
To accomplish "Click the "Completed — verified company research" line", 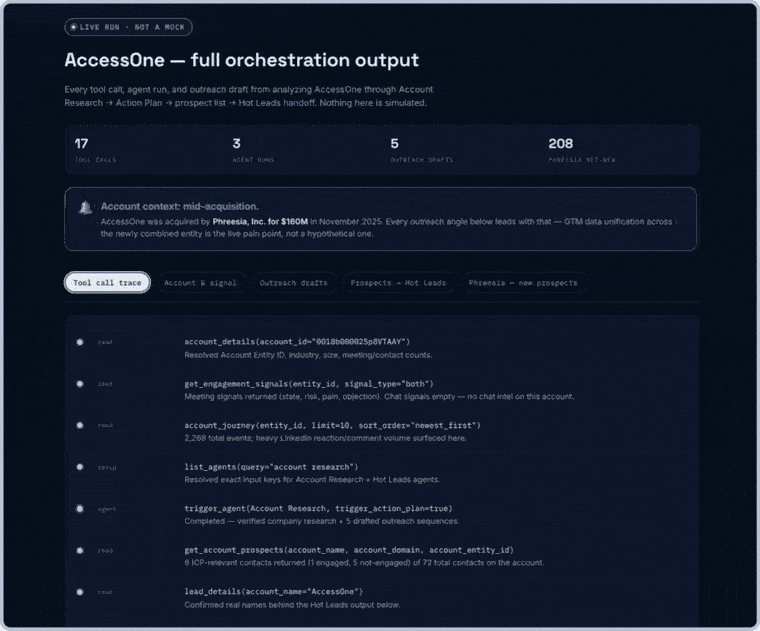I will (x=322, y=521).
